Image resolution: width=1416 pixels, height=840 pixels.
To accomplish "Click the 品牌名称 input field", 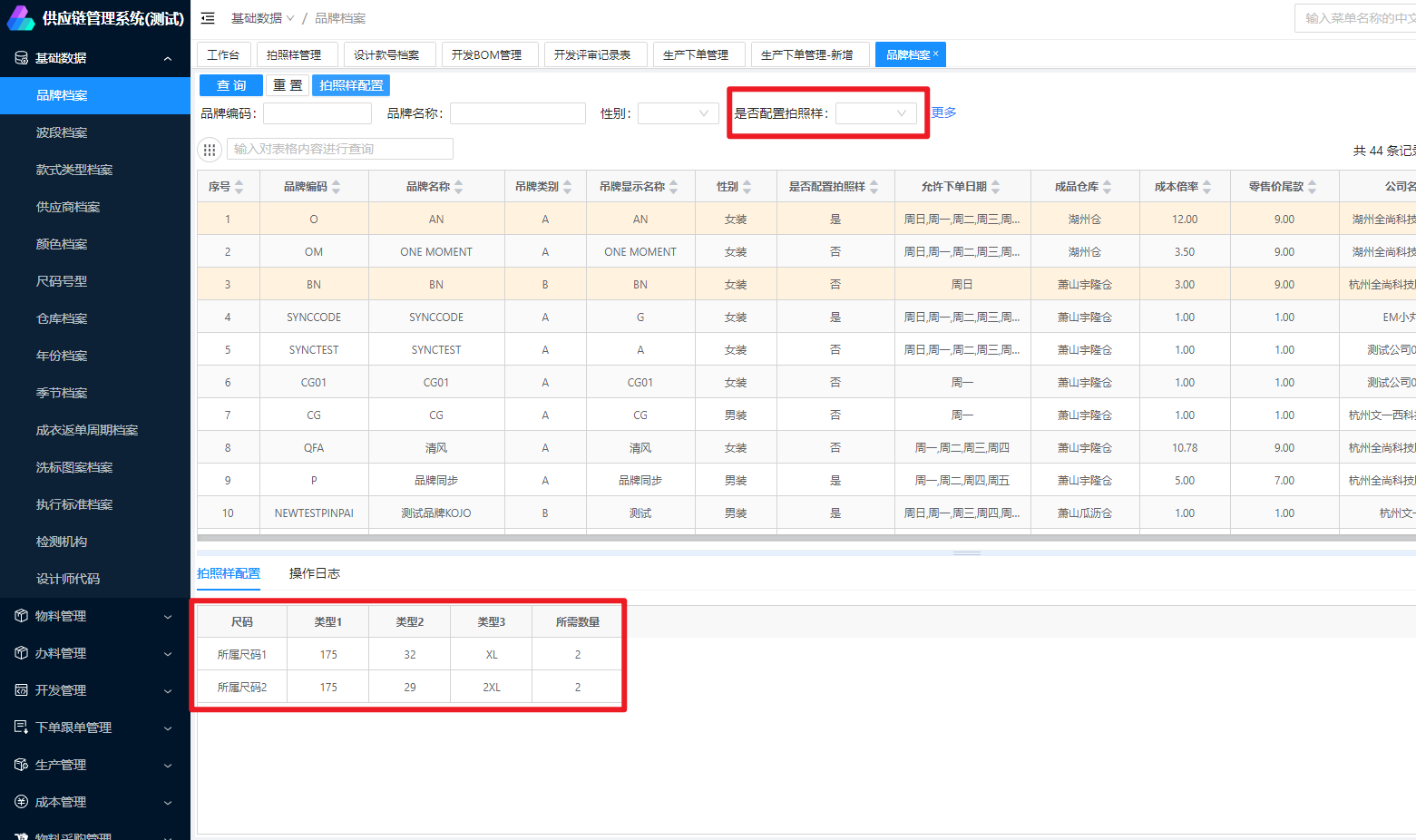I will (517, 113).
